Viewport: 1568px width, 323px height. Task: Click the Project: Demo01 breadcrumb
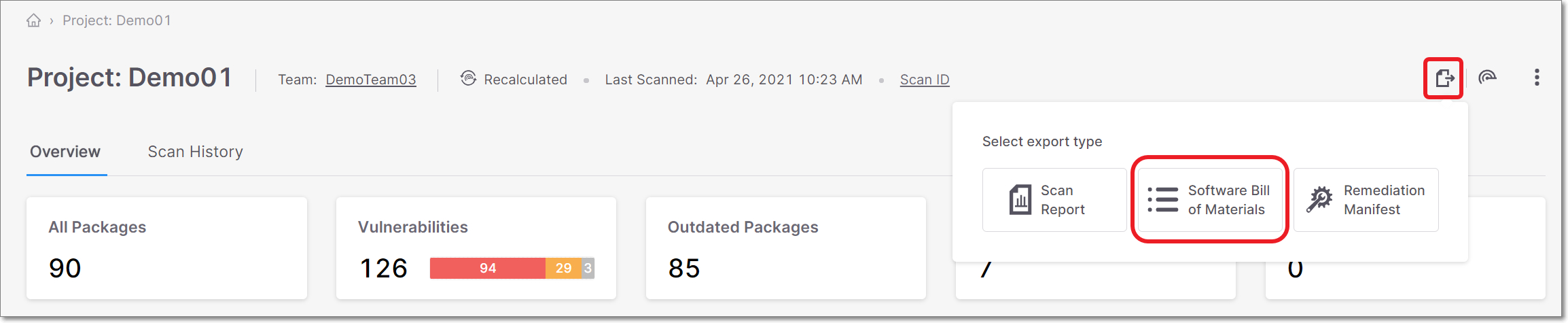[117, 20]
